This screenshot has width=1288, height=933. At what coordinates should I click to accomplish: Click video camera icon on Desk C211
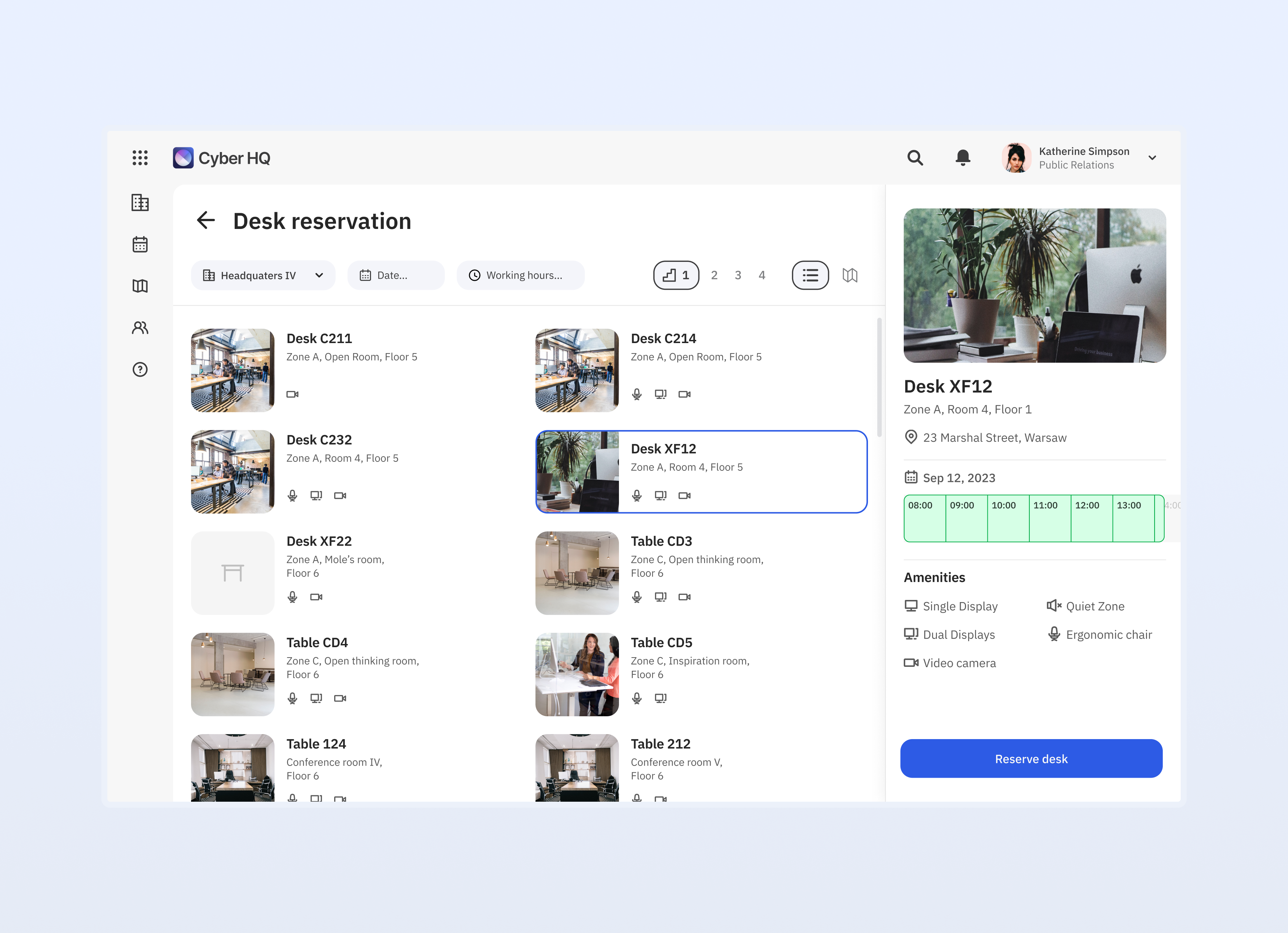292,394
